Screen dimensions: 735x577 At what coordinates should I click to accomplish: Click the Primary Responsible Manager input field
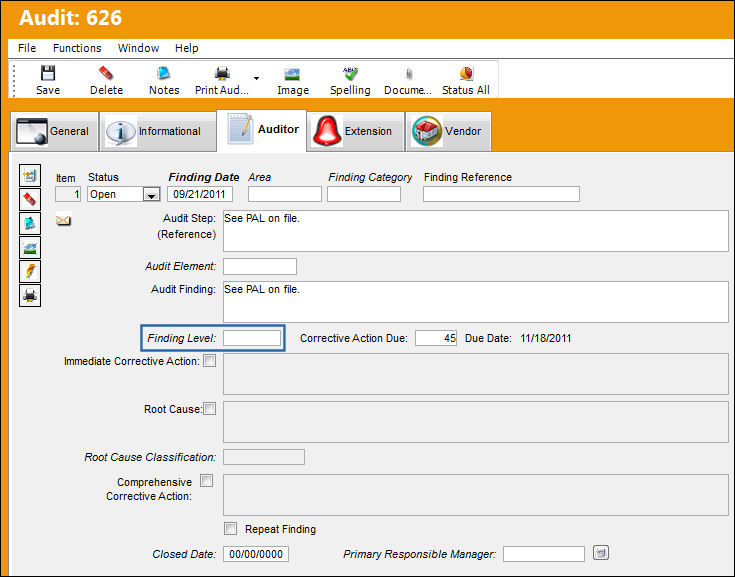point(544,554)
